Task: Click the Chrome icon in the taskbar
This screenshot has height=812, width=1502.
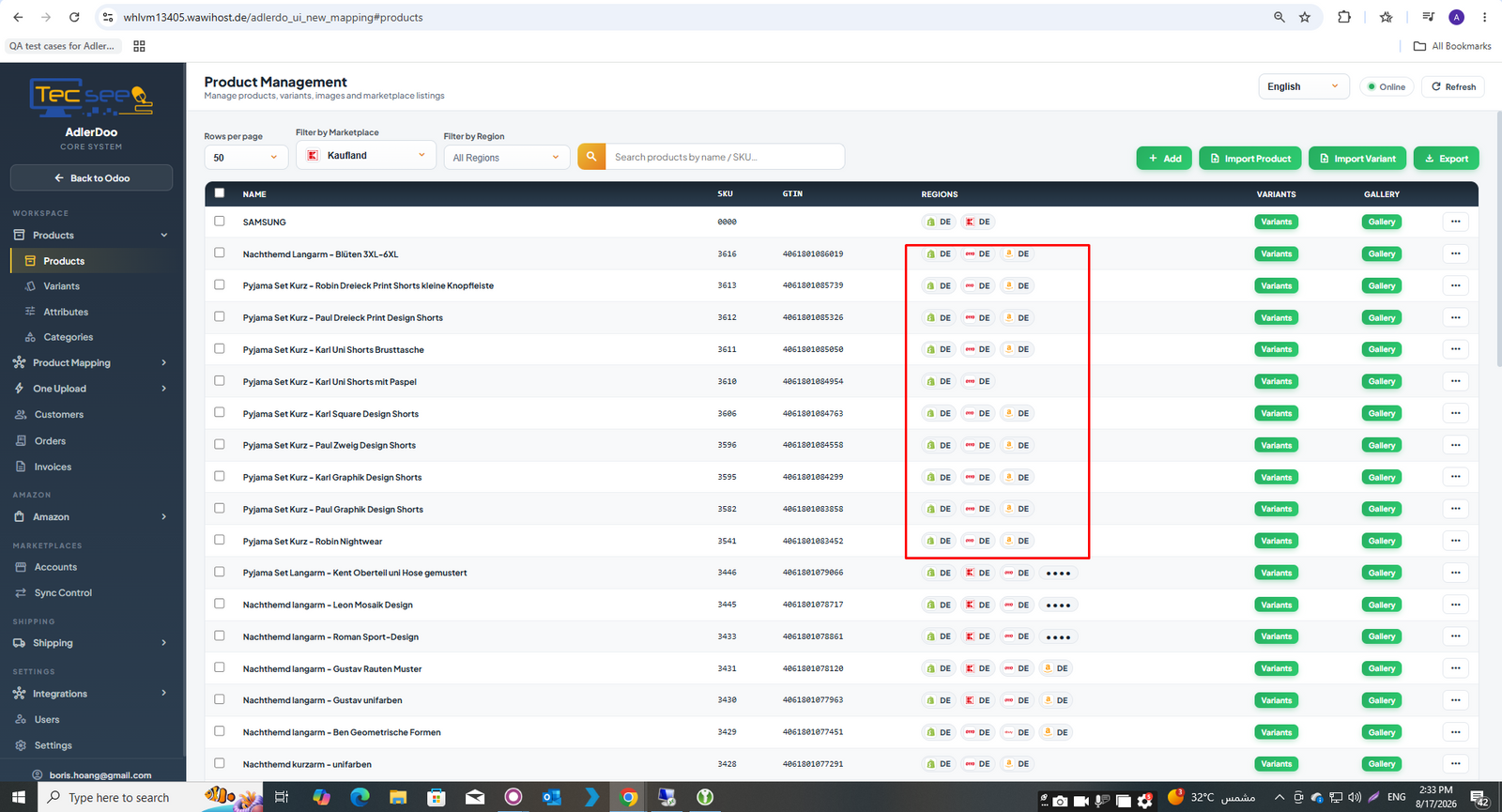Action: pyautogui.click(x=629, y=797)
